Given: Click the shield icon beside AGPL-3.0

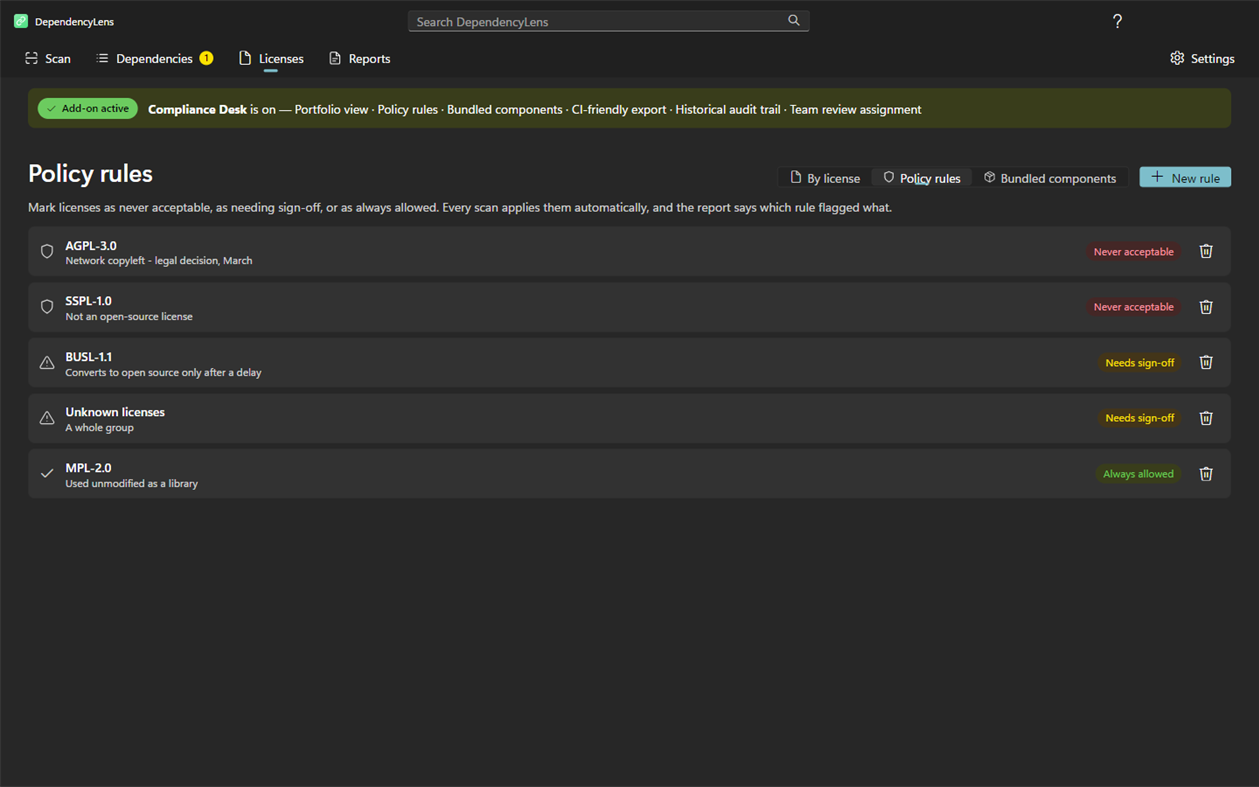Looking at the screenshot, I should [47, 251].
